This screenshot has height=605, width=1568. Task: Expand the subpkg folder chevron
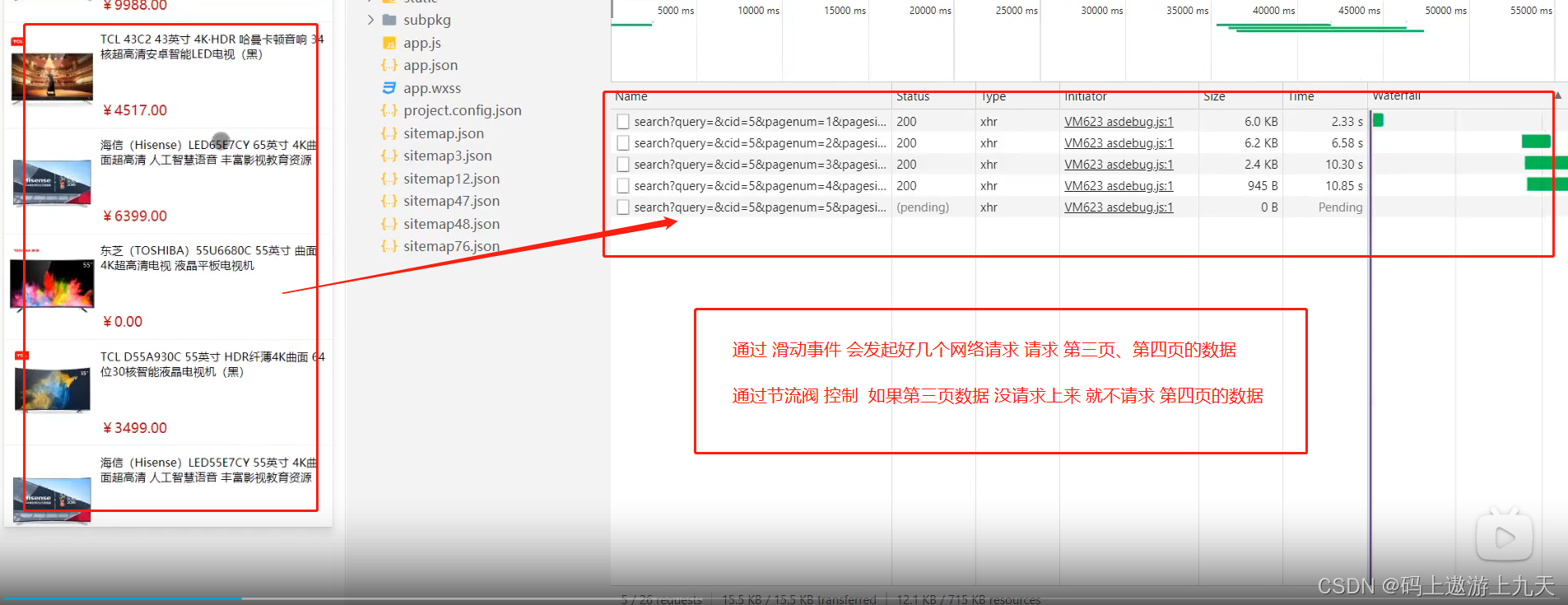(370, 20)
